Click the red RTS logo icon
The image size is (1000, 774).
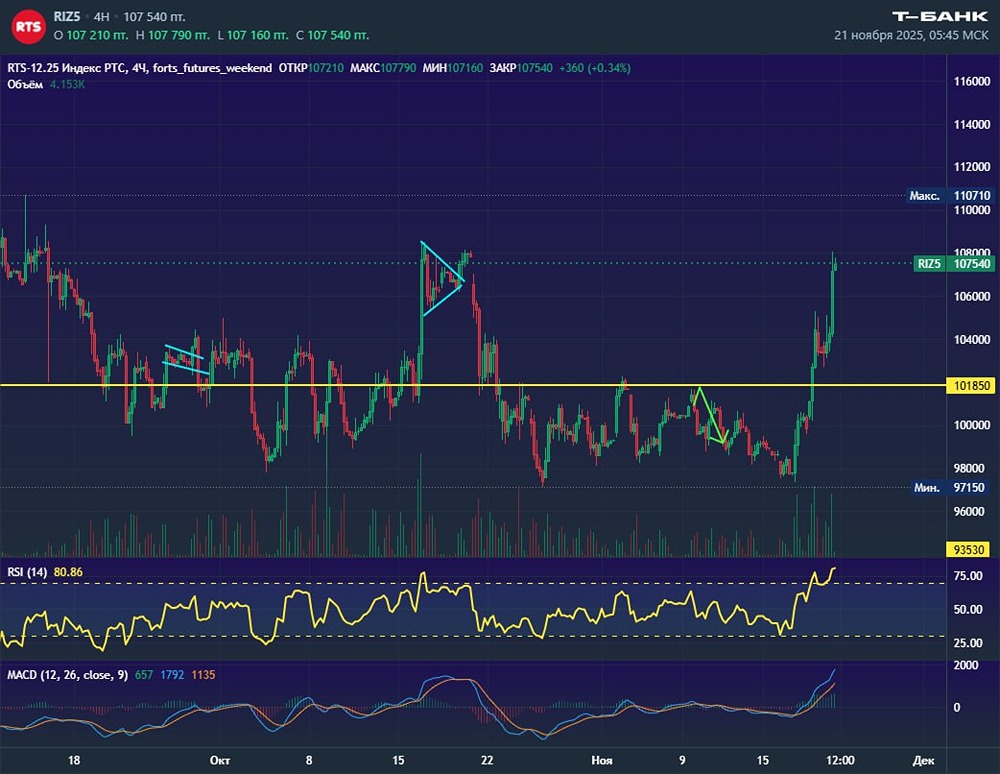click(29, 26)
